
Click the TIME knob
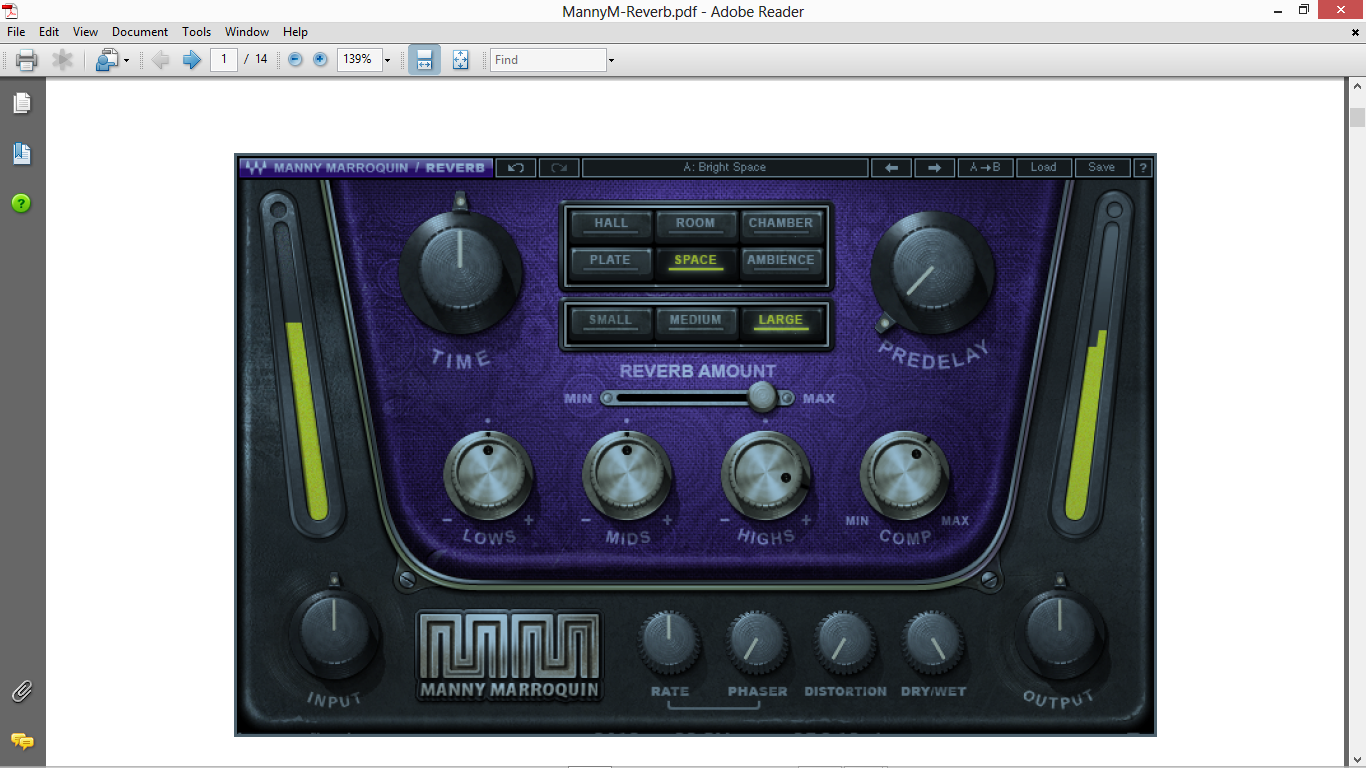point(460,270)
